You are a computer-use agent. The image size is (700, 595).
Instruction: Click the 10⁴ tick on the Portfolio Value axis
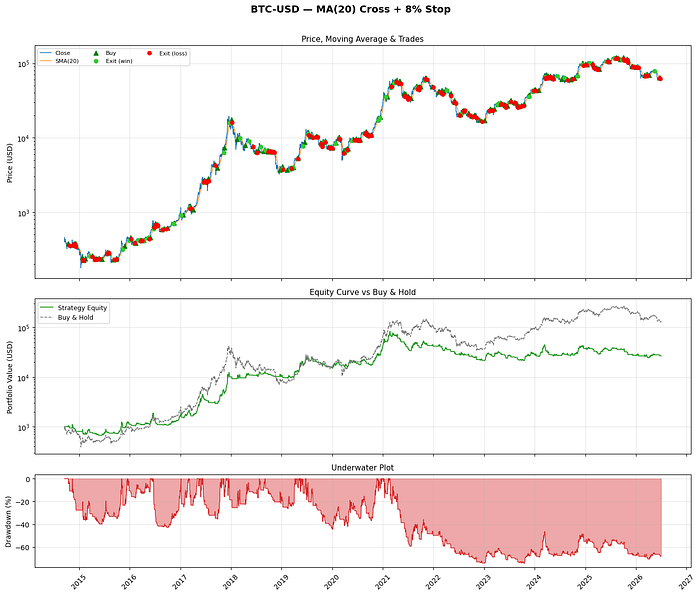tap(23, 378)
